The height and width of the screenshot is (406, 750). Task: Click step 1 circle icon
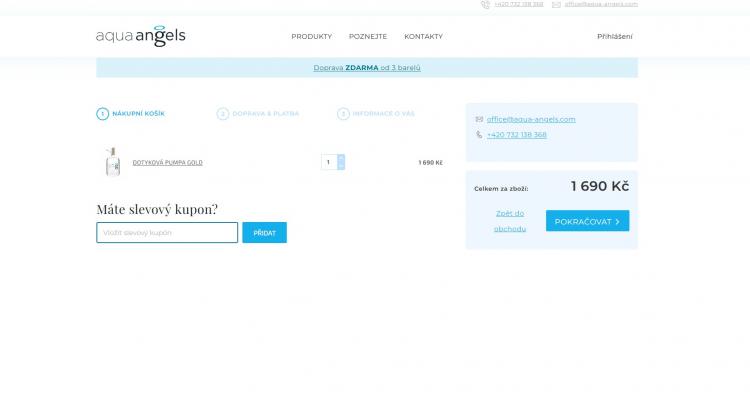pyautogui.click(x=102, y=114)
